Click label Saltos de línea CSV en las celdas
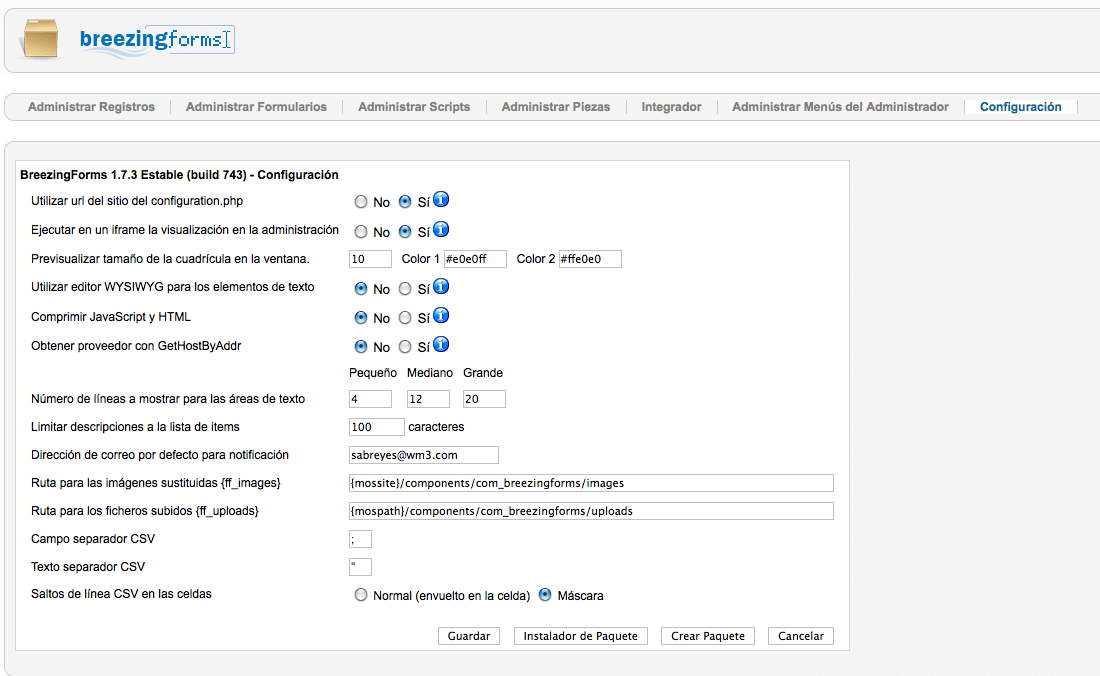The height and width of the screenshot is (676, 1100). (x=121, y=594)
